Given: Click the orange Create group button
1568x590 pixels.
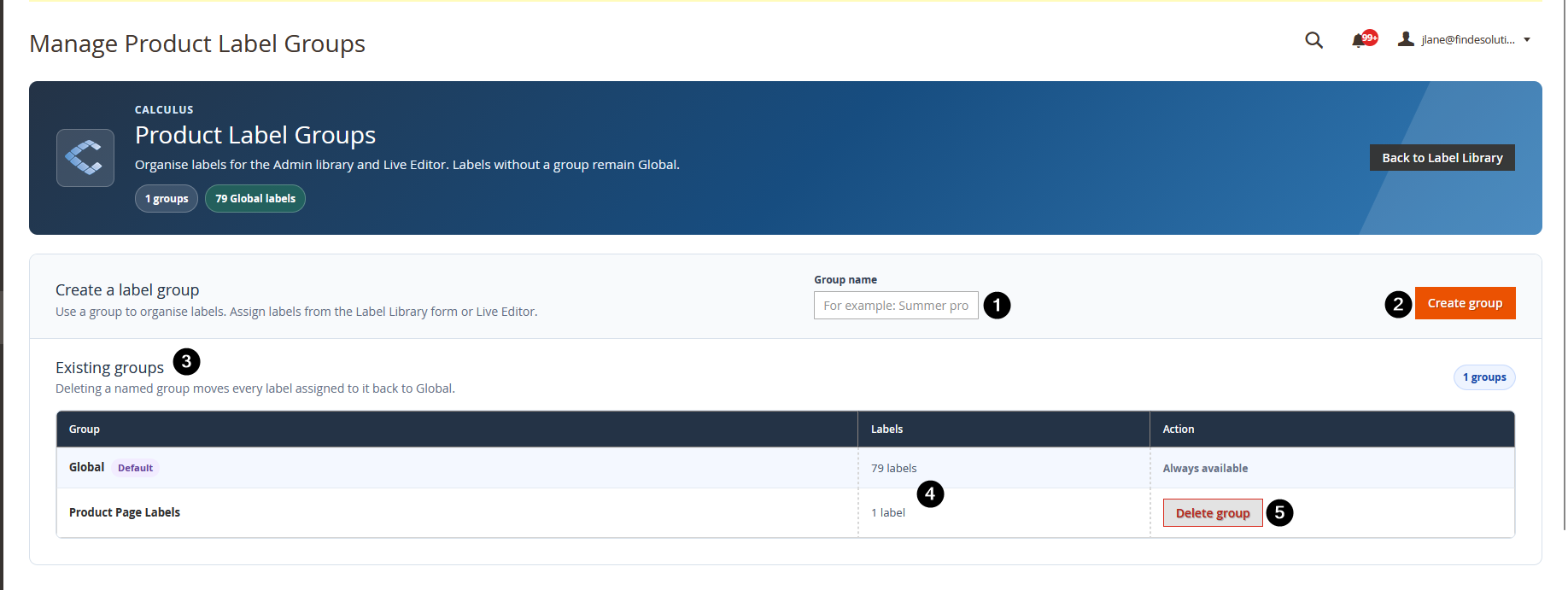Looking at the screenshot, I should 1465,303.
